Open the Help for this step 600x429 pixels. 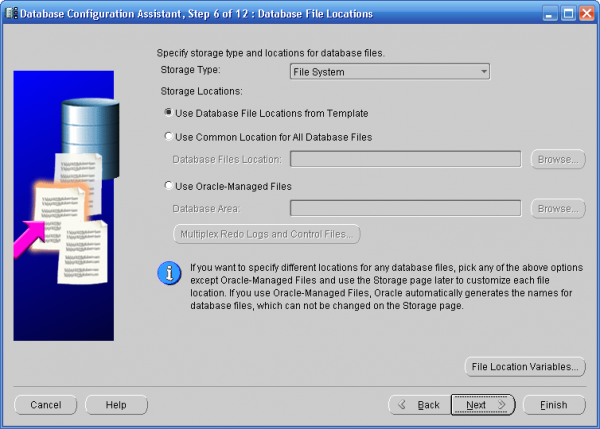116,405
